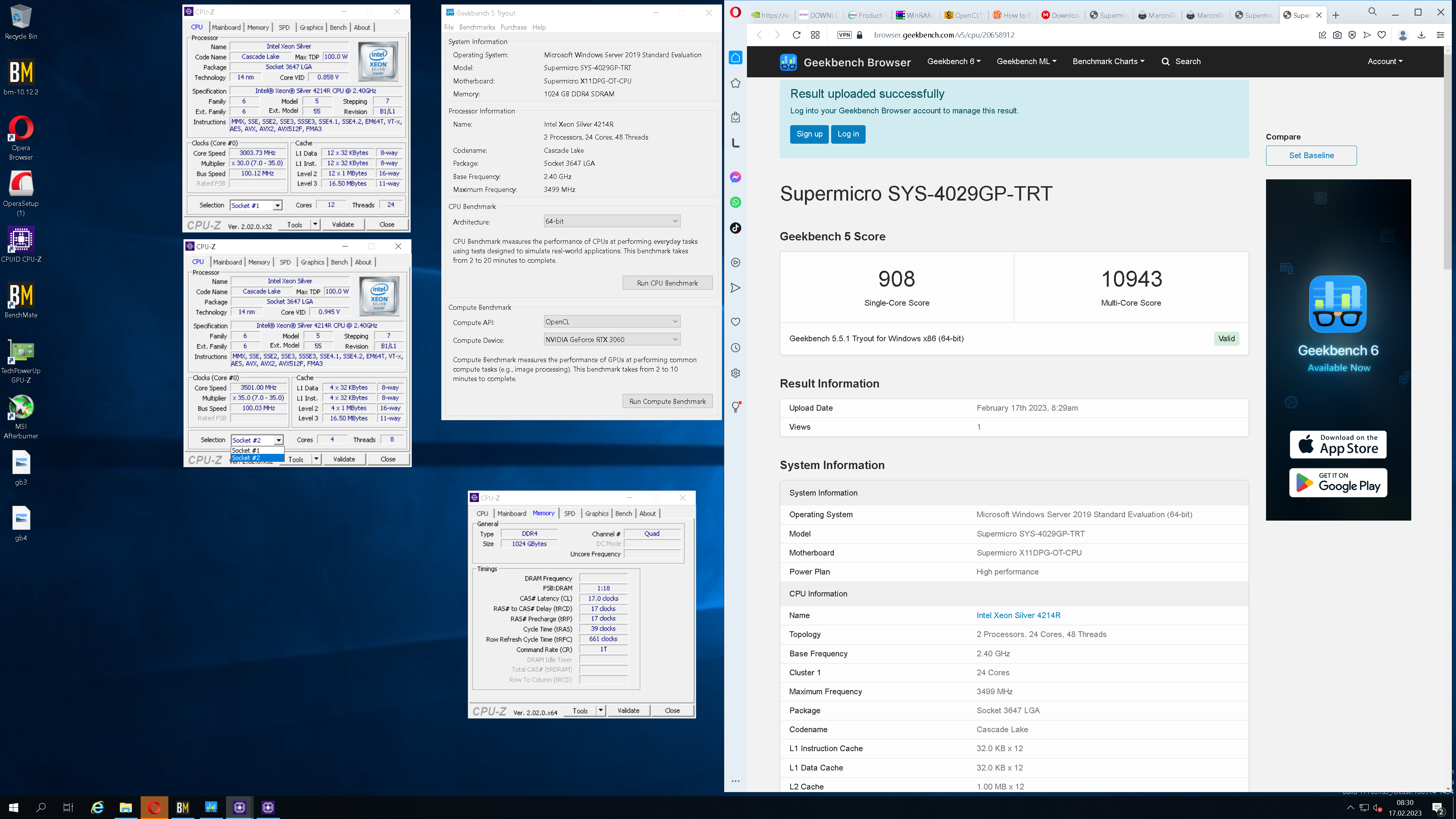Open File Explorer from the taskbar
This screenshot has width=1456, height=819.
[126, 807]
